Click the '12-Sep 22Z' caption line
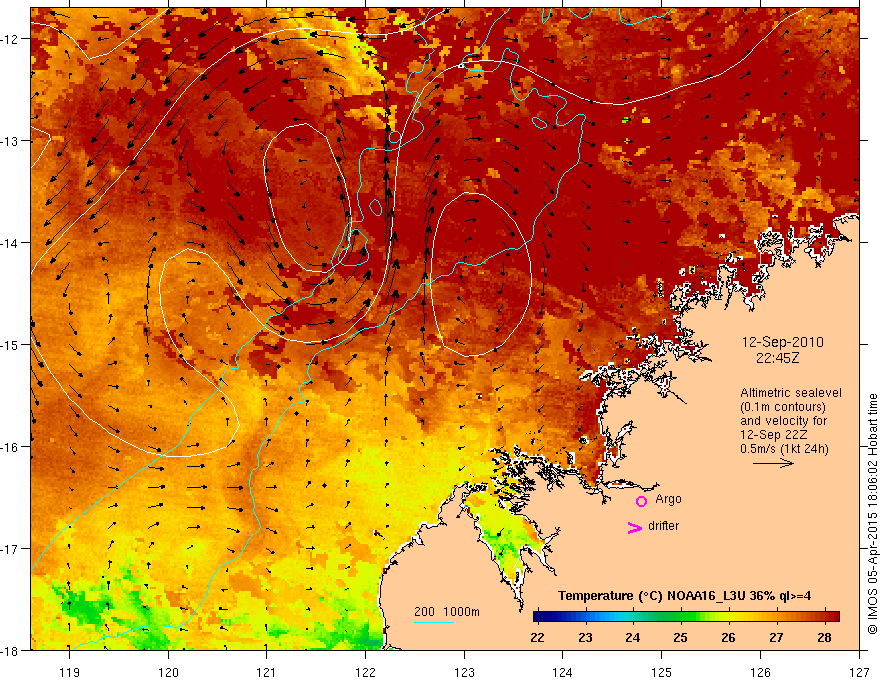This screenshot has width=880, height=680. coord(772,435)
